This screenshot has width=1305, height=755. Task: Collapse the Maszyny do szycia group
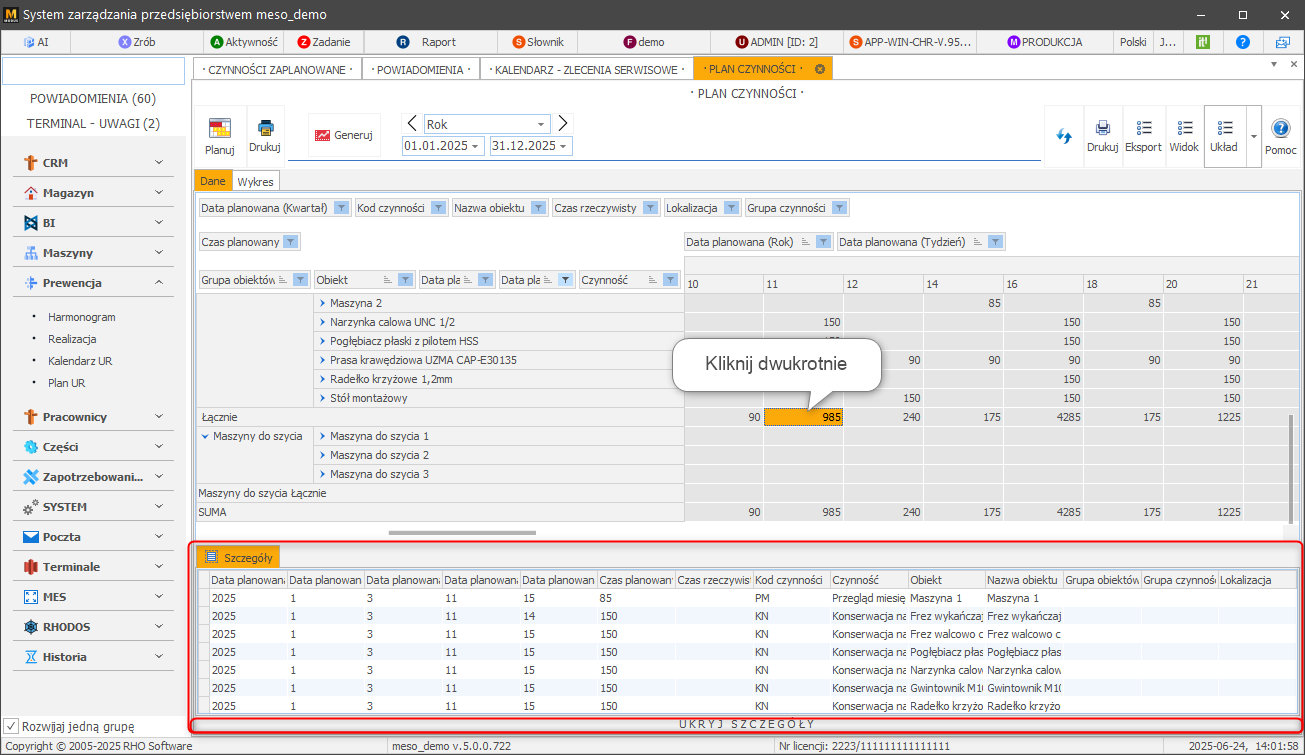pyautogui.click(x=205, y=436)
